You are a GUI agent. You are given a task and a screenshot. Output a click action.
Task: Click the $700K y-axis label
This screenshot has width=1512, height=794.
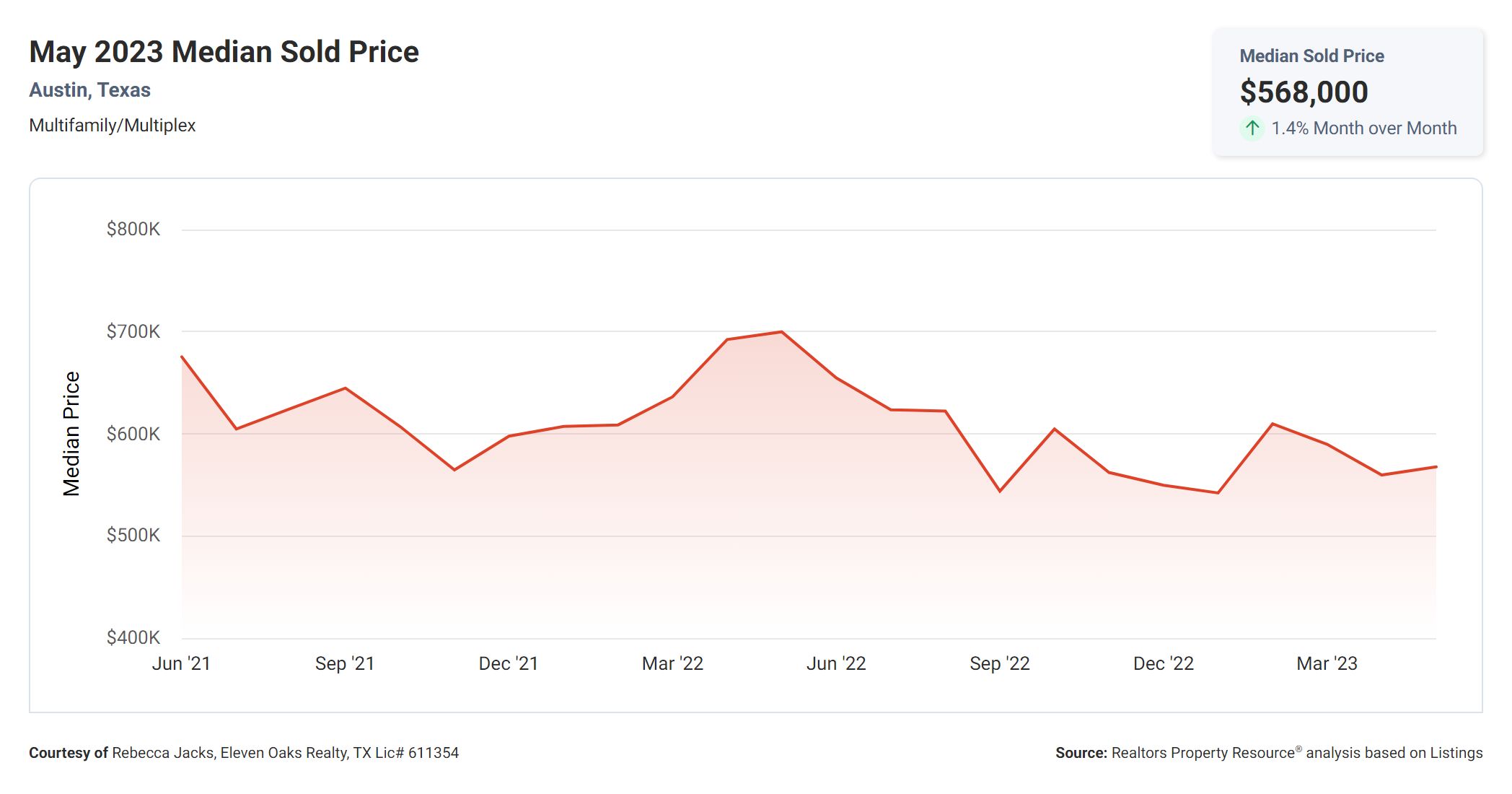(x=133, y=332)
